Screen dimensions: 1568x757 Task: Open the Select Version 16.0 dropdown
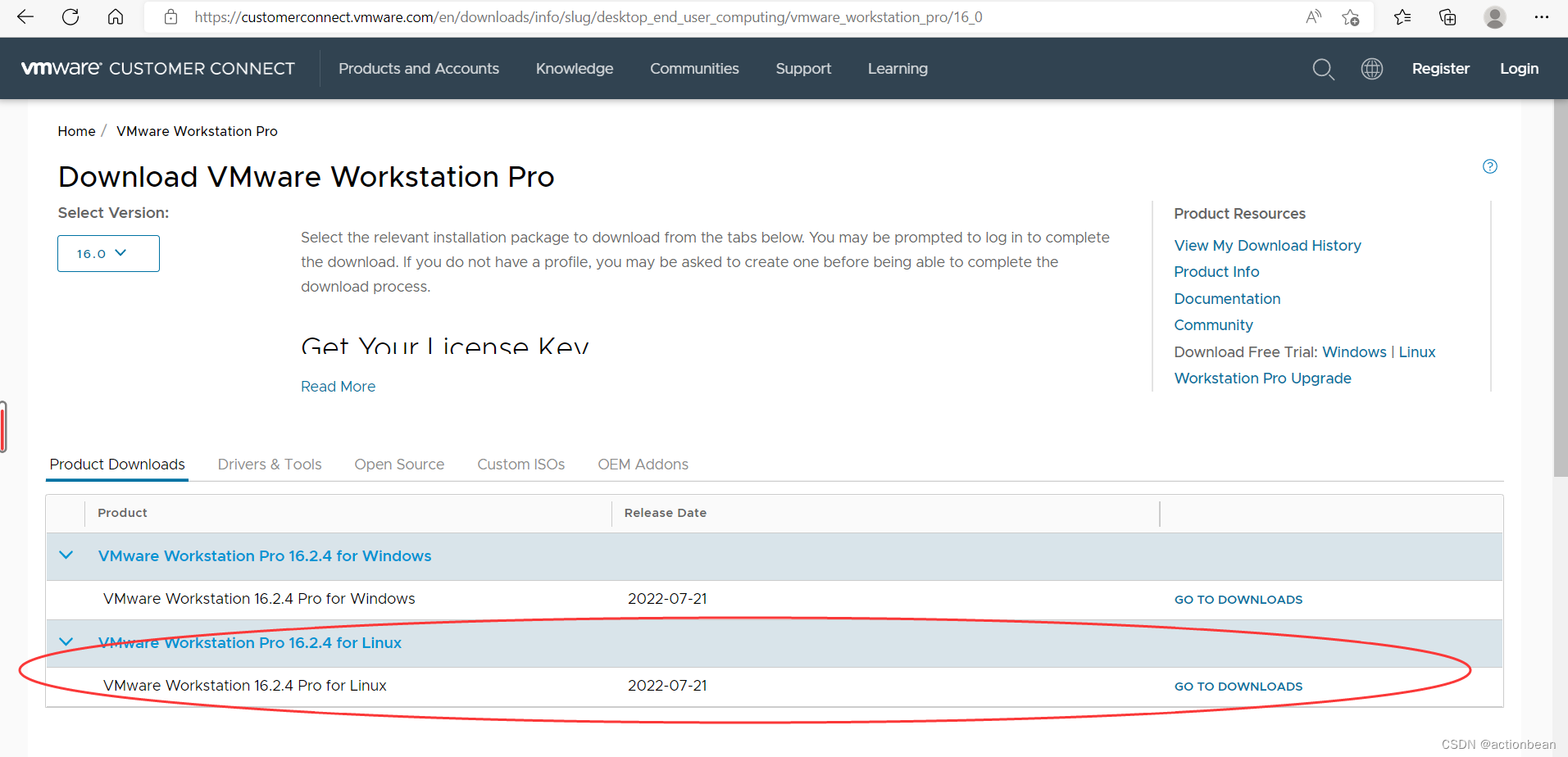pos(108,253)
